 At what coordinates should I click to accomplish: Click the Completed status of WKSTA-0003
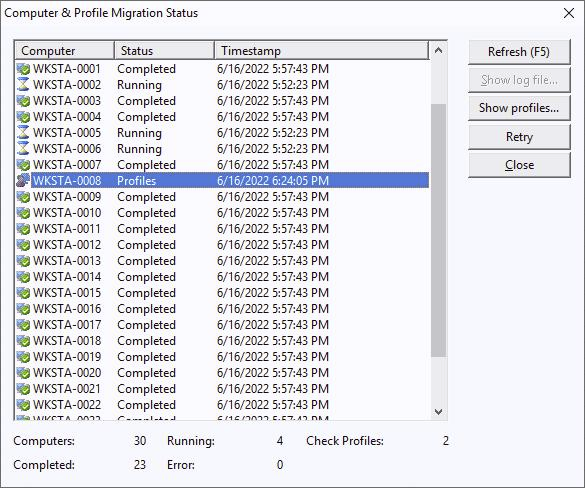point(146,101)
